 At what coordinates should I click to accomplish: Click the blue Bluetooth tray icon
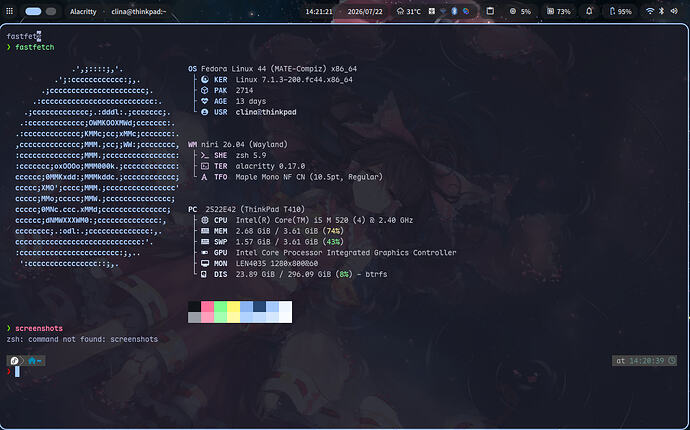pos(455,11)
